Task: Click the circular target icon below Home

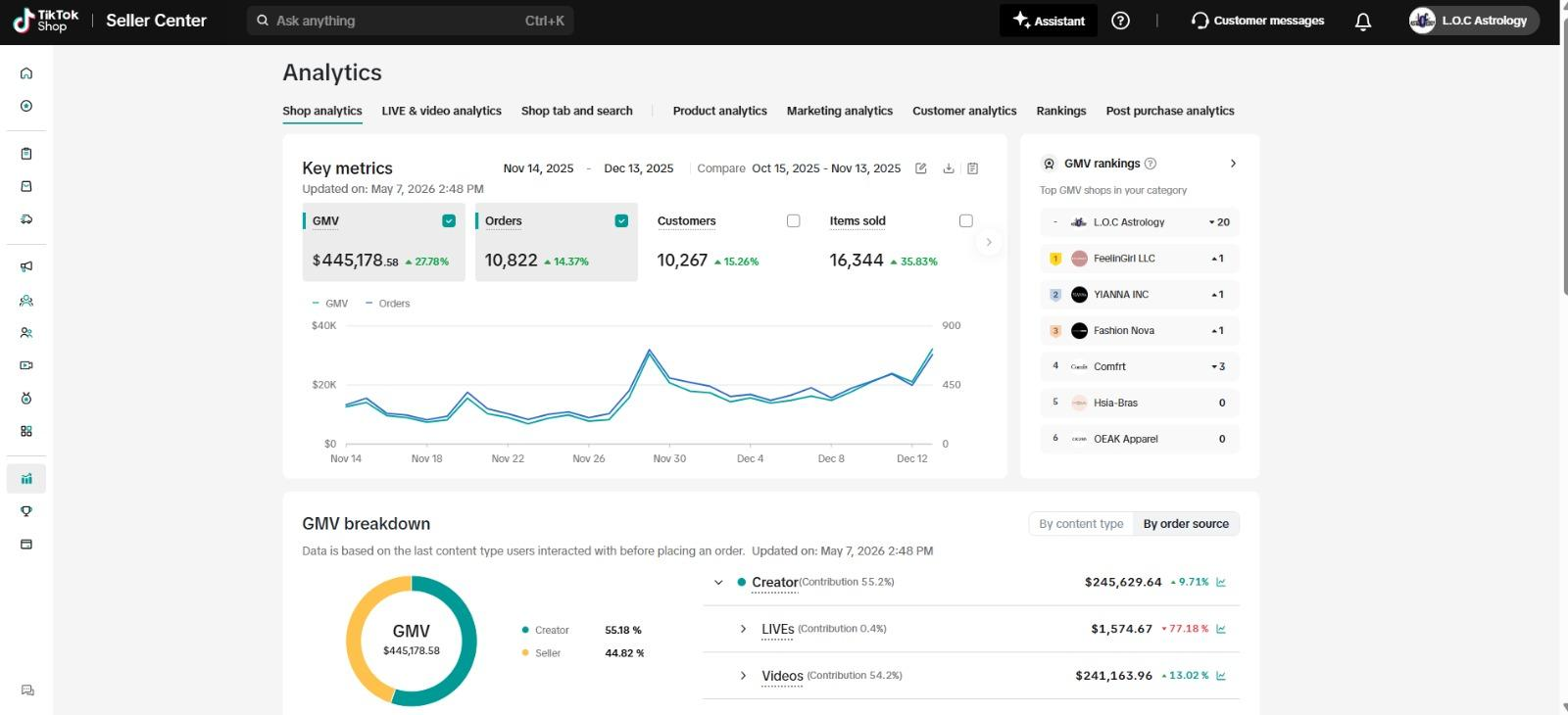Action: pos(26,106)
